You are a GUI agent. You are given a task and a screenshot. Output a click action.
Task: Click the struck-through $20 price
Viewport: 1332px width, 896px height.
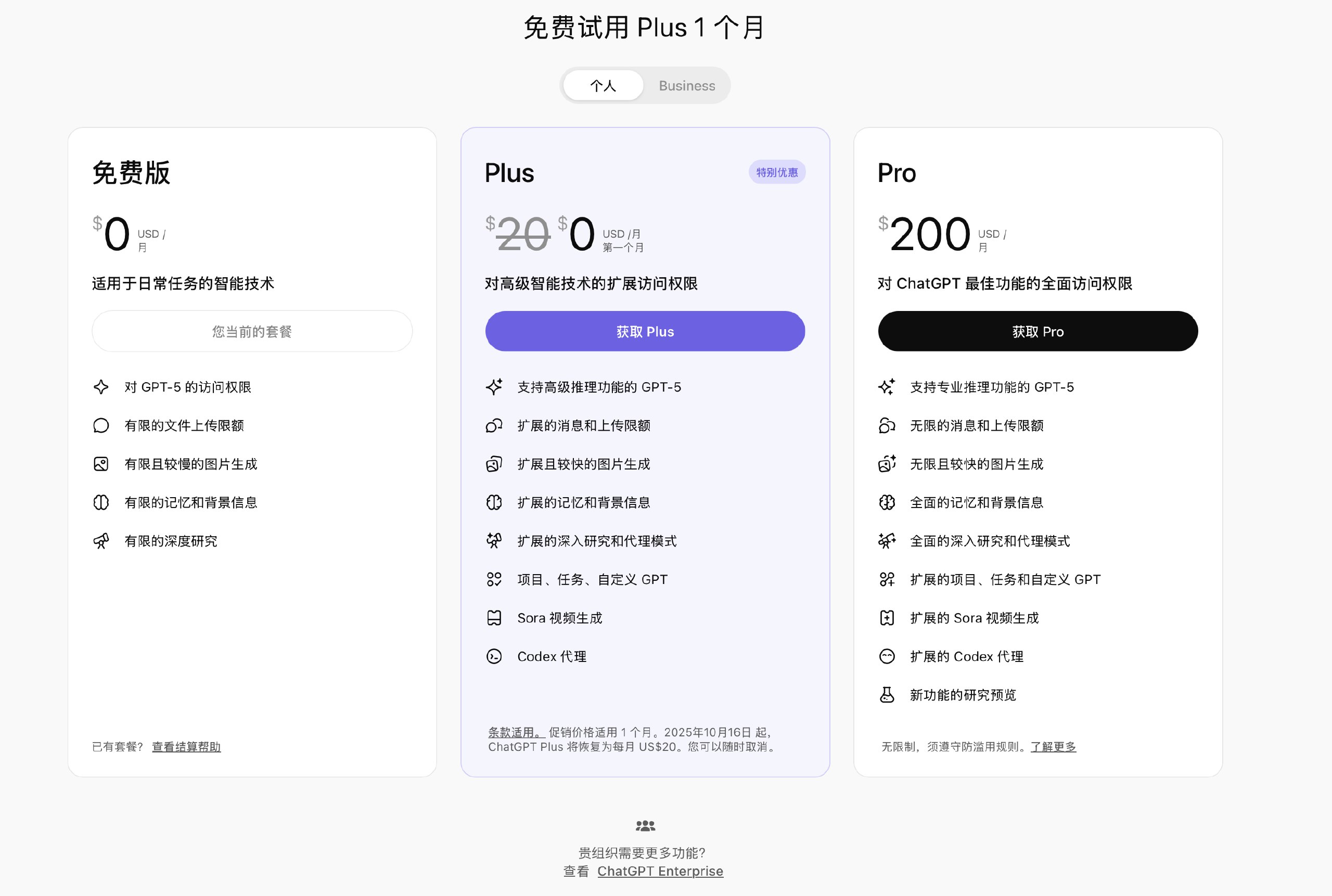518,233
